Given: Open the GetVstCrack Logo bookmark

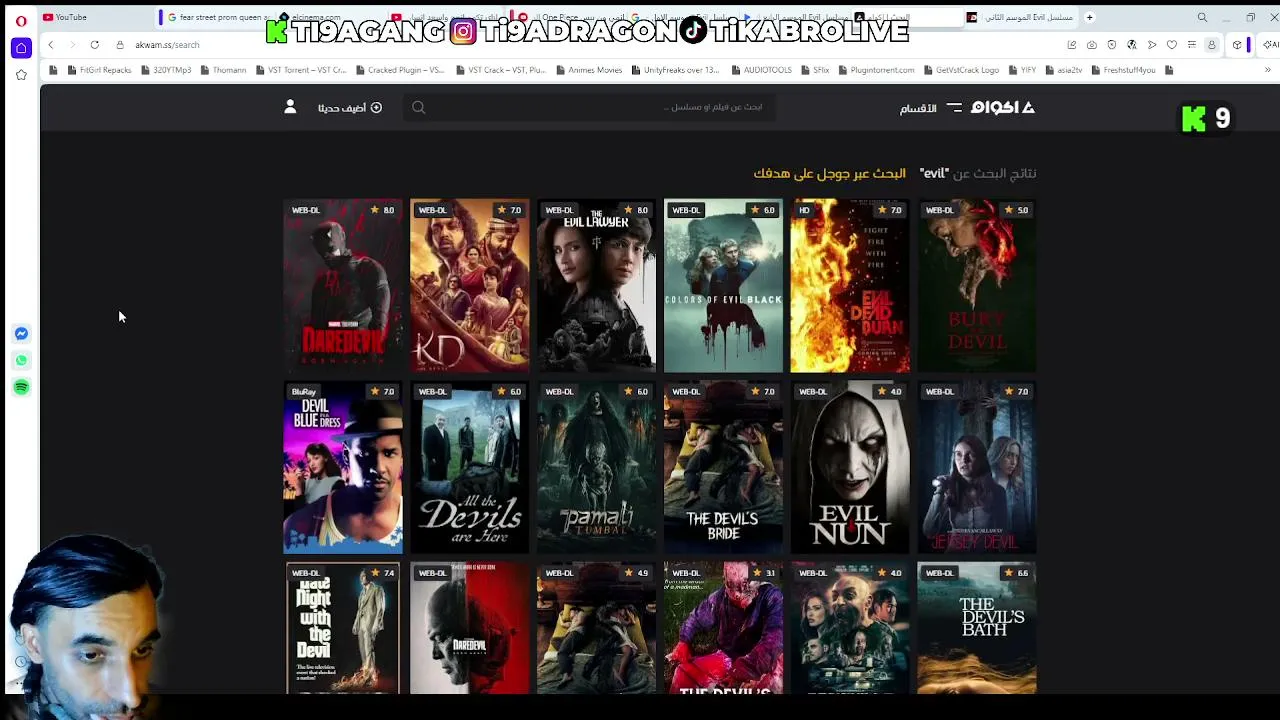Looking at the screenshot, I should click(961, 70).
